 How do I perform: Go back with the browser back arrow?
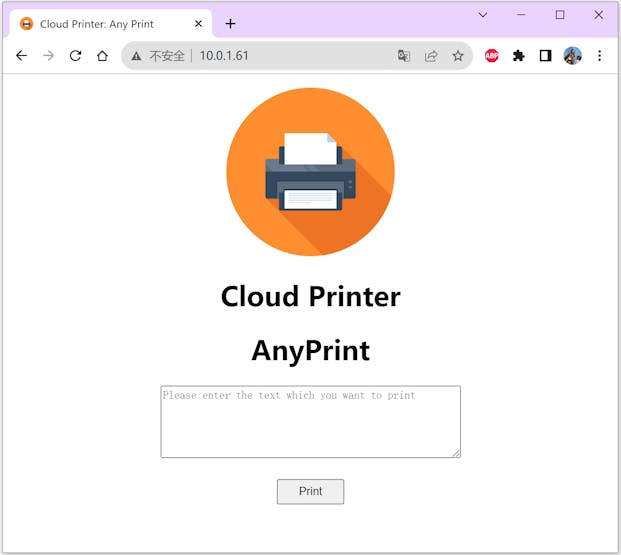[x=21, y=55]
